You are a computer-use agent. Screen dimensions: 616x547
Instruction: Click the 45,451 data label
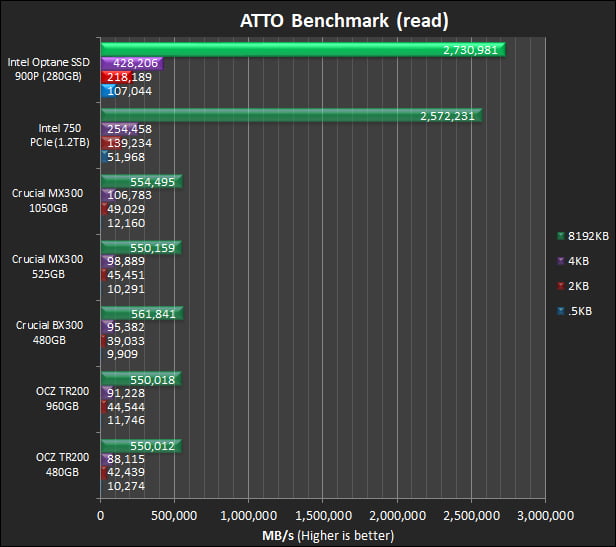click(x=126, y=275)
